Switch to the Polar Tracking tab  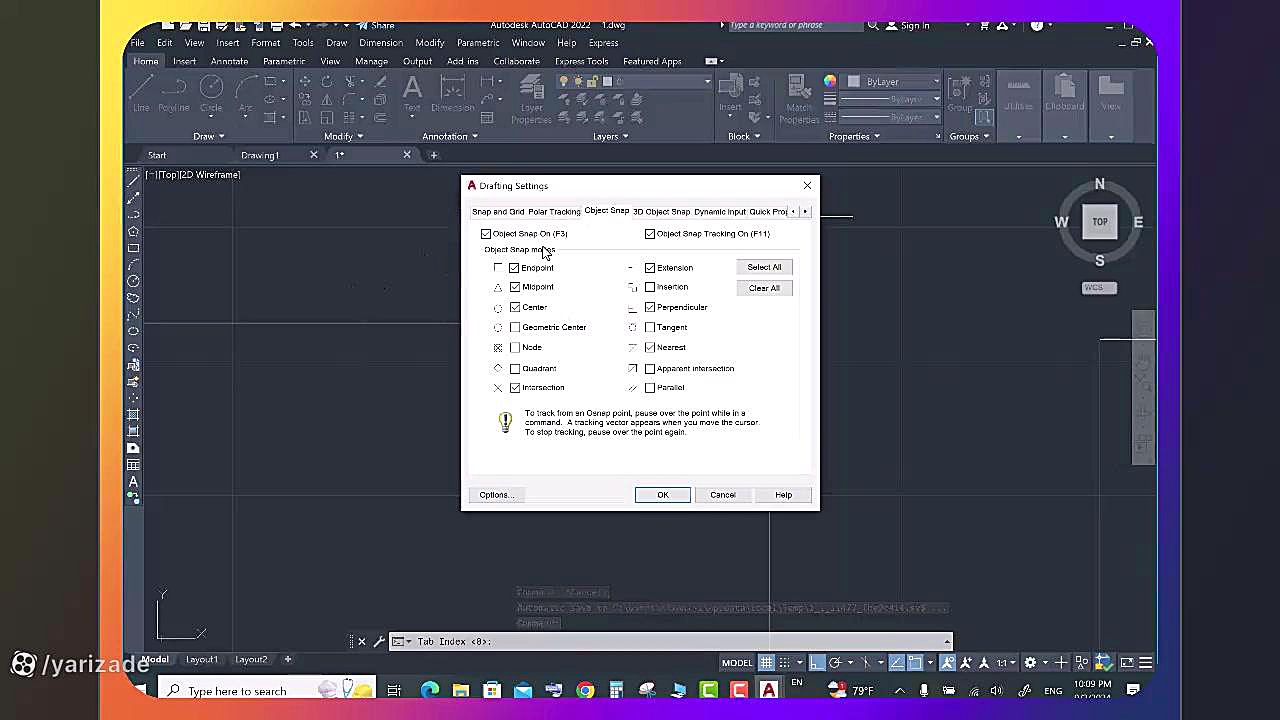click(x=554, y=212)
